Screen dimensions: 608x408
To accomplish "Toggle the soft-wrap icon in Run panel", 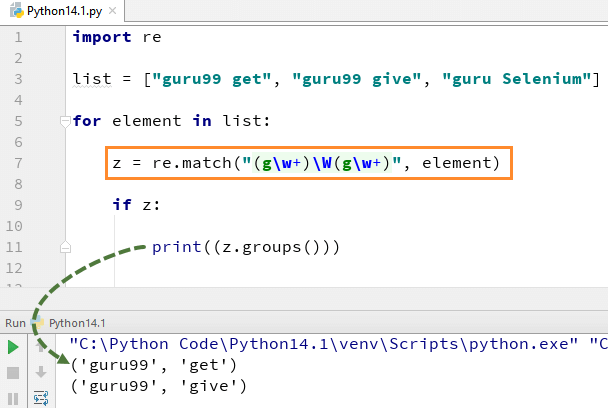I will pos(41,397).
